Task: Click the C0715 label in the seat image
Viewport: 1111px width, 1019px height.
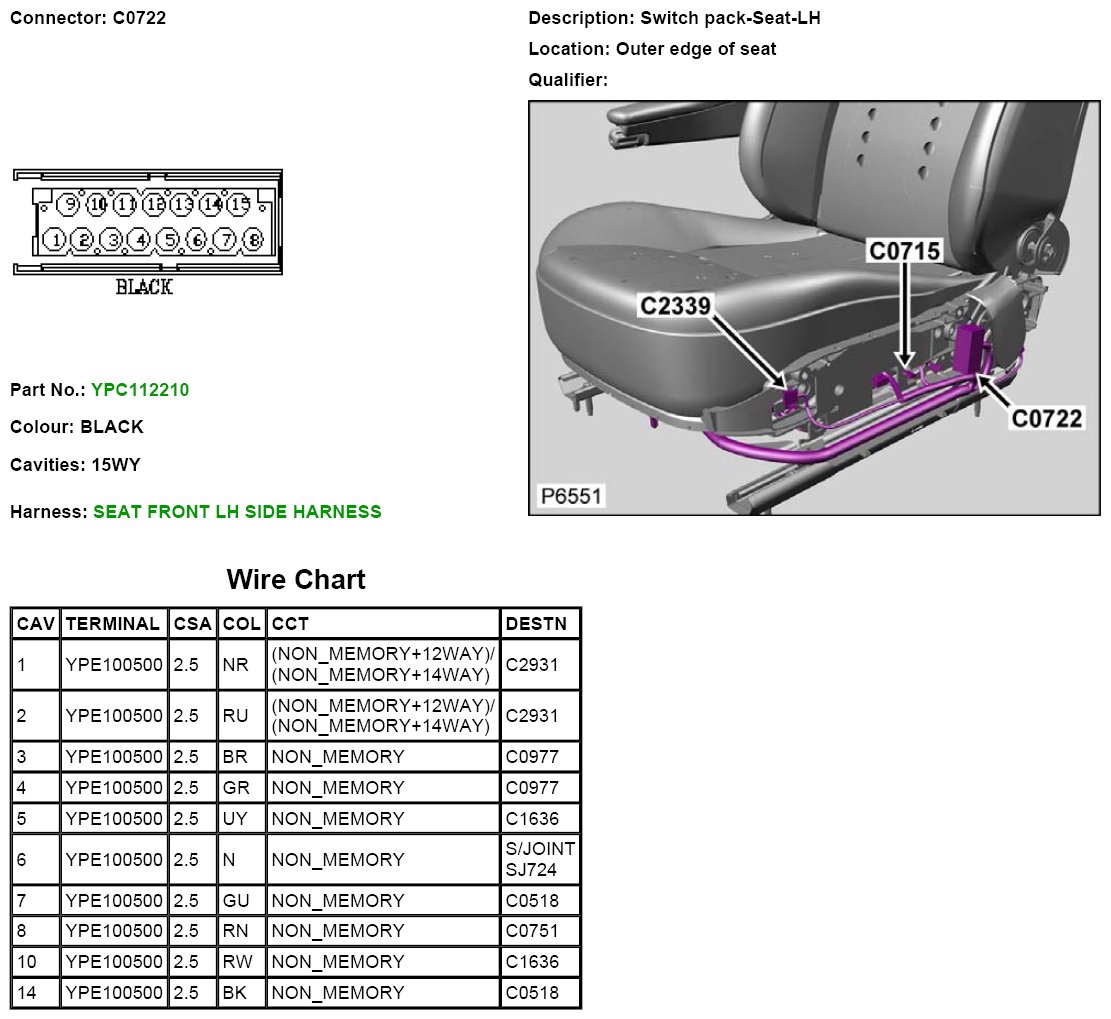Action: coord(904,252)
